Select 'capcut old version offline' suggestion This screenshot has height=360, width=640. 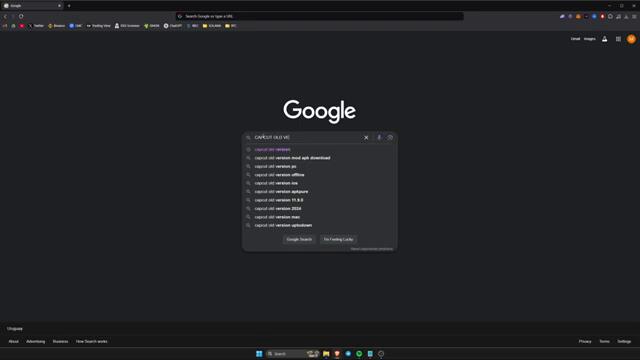tap(320, 175)
